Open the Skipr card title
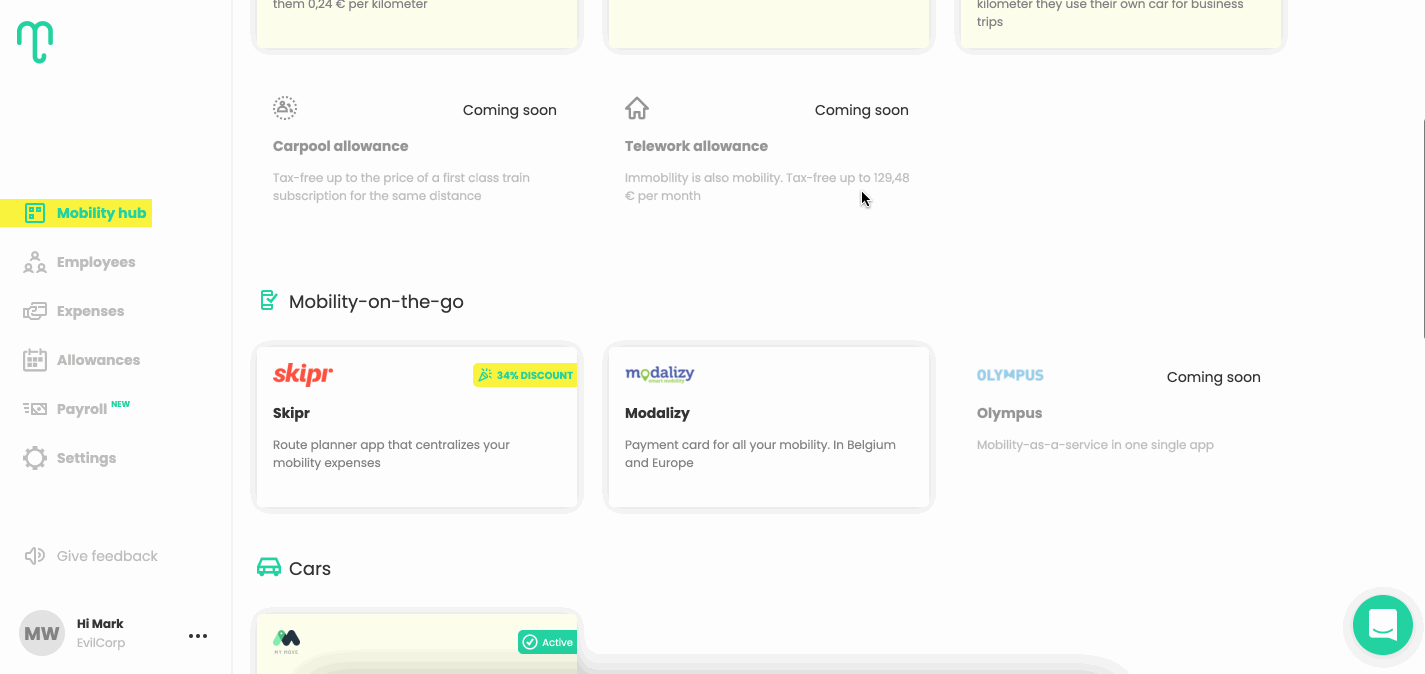 [292, 413]
